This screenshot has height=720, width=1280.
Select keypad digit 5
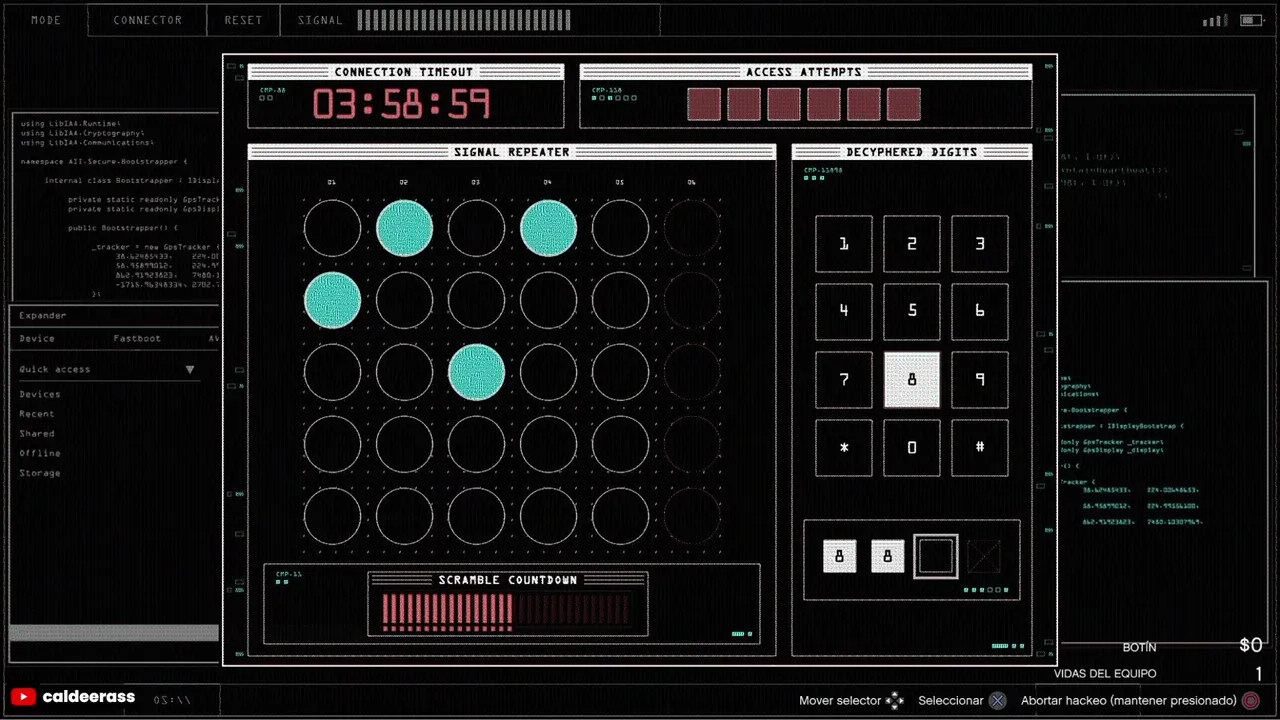[x=912, y=312]
